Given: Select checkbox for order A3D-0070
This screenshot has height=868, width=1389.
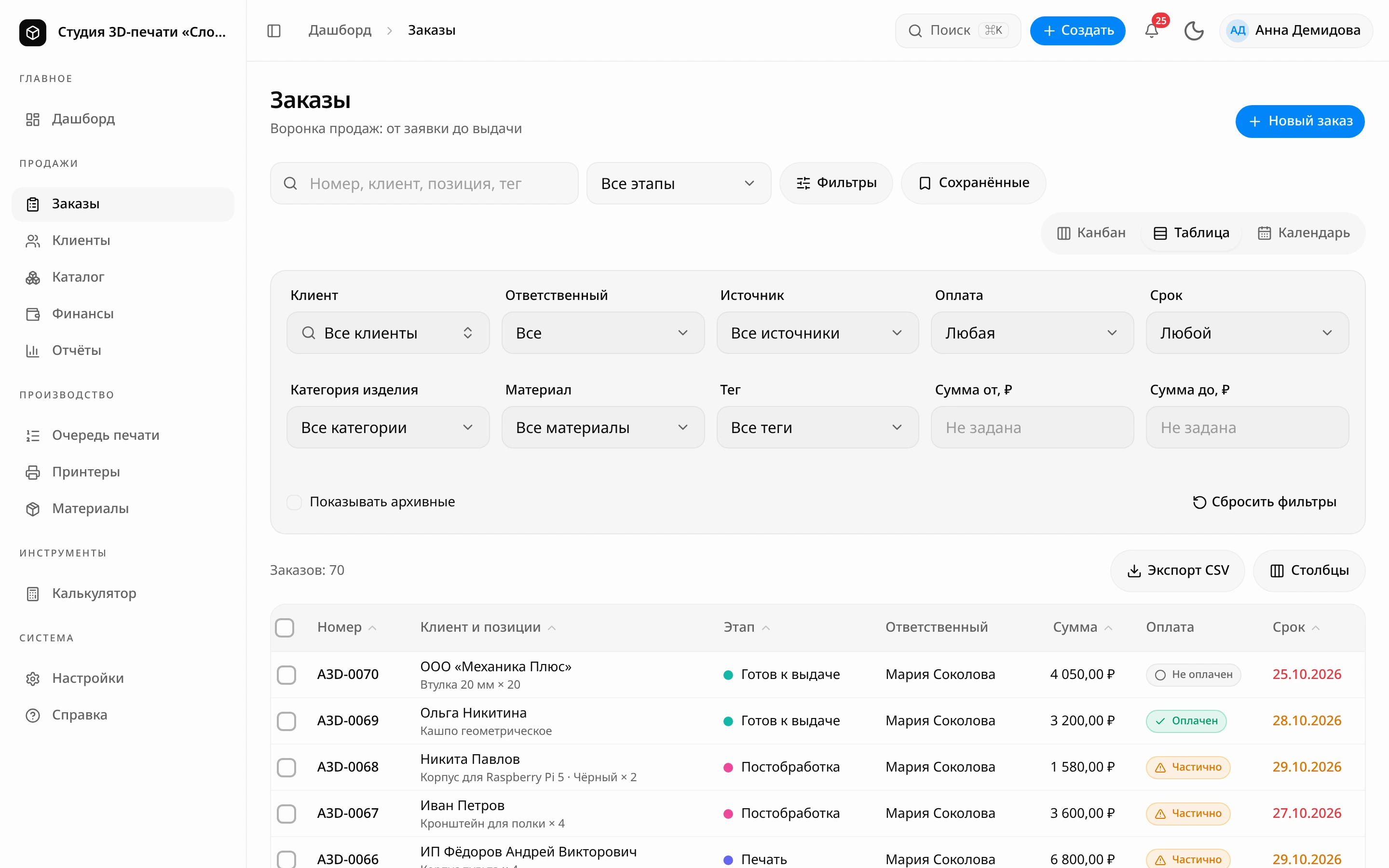Looking at the screenshot, I should [x=286, y=675].
